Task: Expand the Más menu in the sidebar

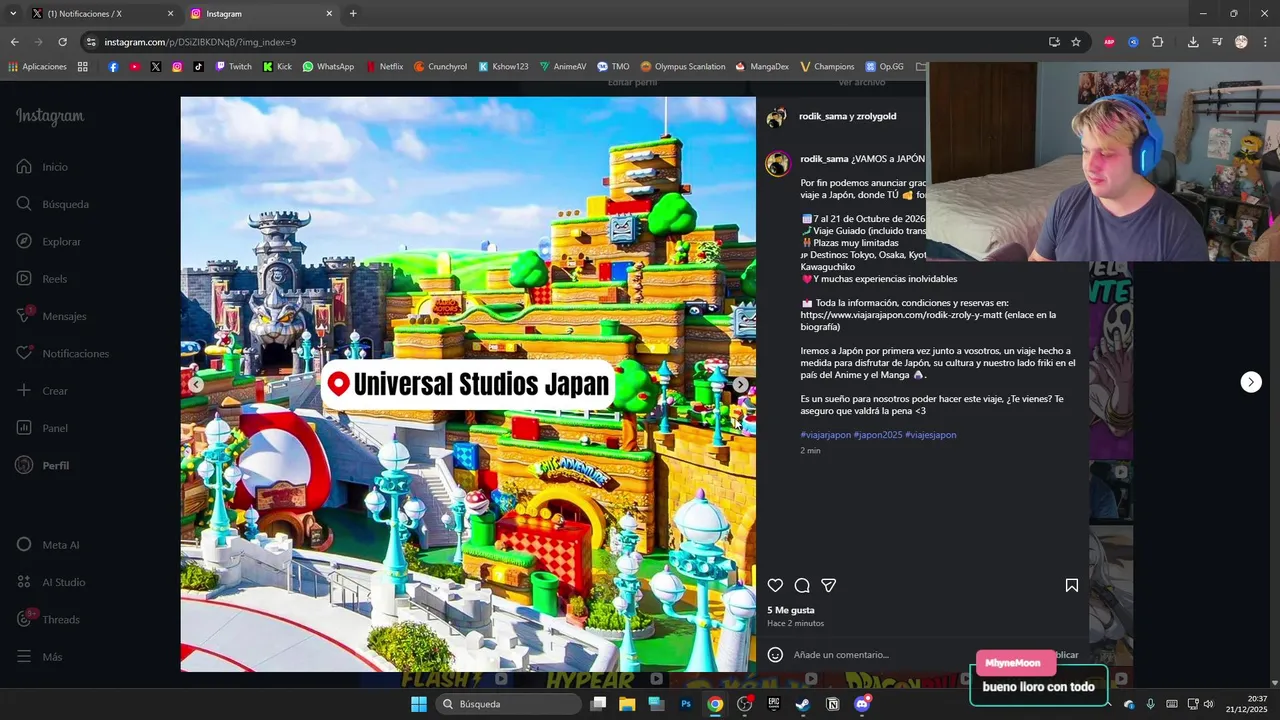Action: point(39,657)
